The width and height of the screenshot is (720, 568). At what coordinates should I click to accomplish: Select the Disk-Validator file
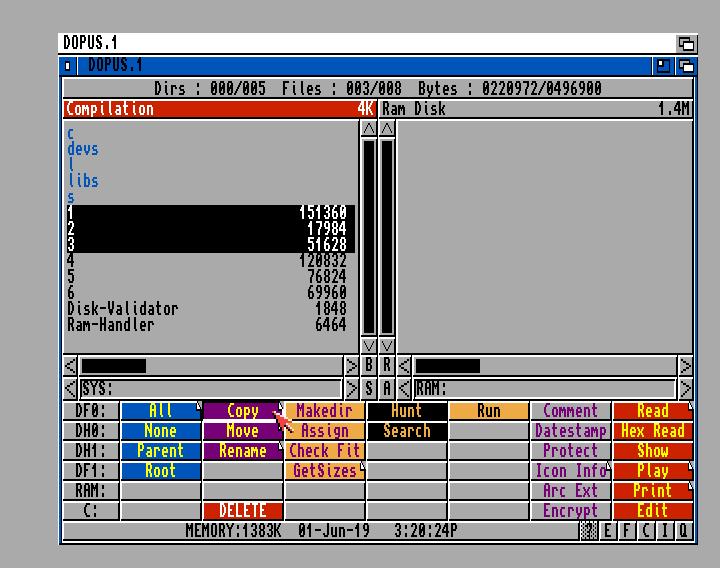(x=122, y=309)
